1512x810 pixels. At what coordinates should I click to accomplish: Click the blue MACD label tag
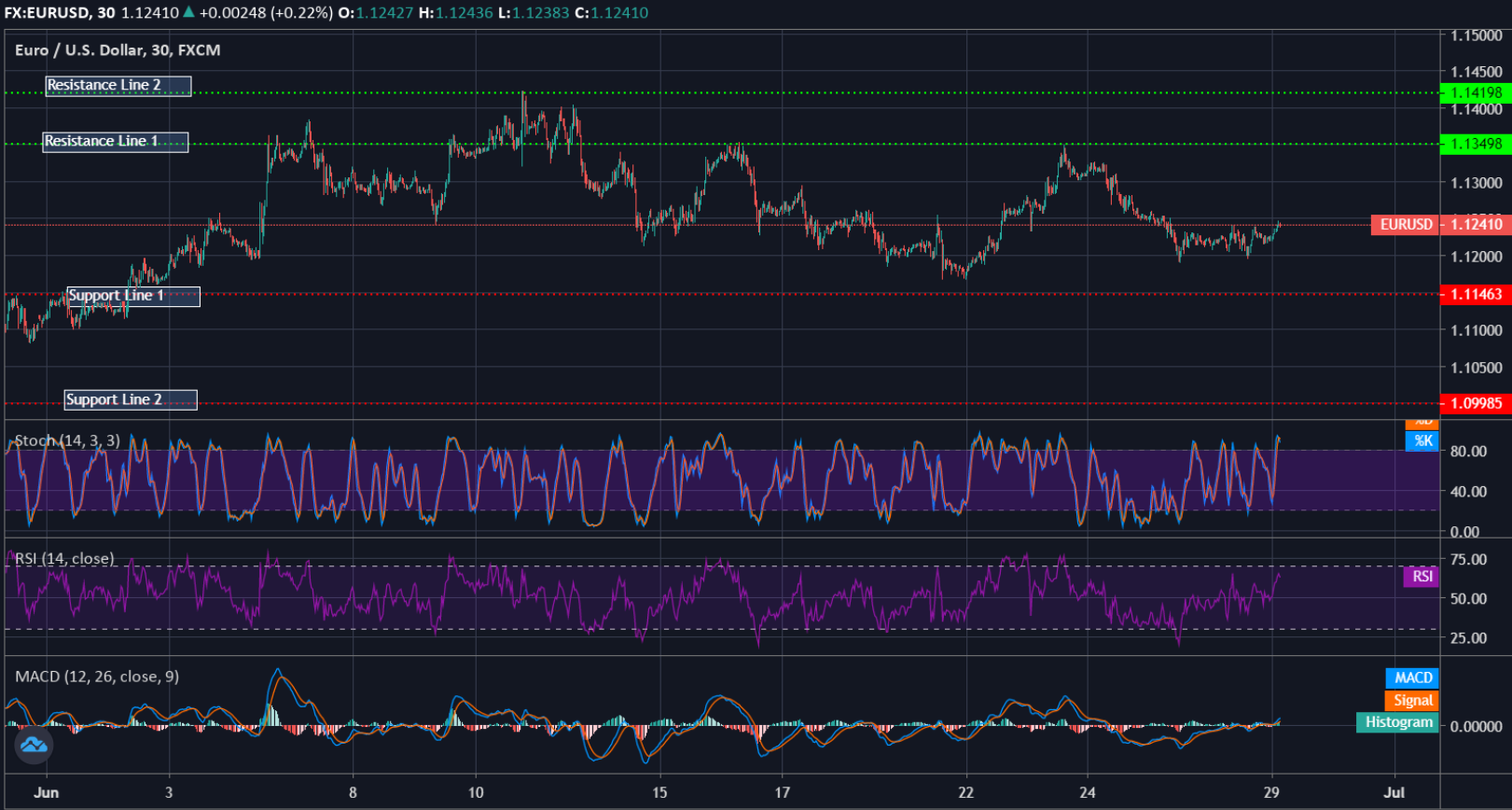point(1413,677)
